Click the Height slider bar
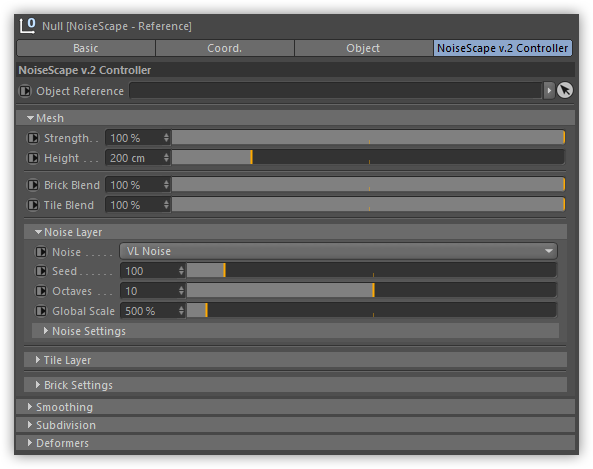The height and width of the screenshot is (469, 593). pos(368,157)
